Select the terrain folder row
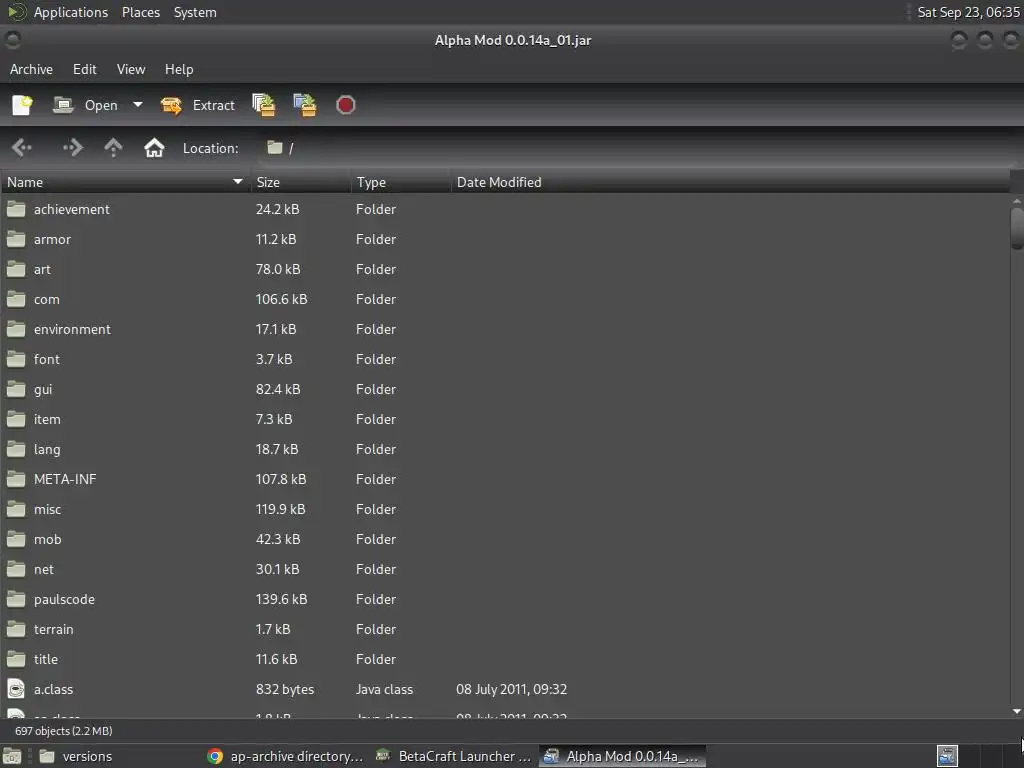Image resolution: width=1024 pixels, height=768 pixels. click(x=505, y=630)
